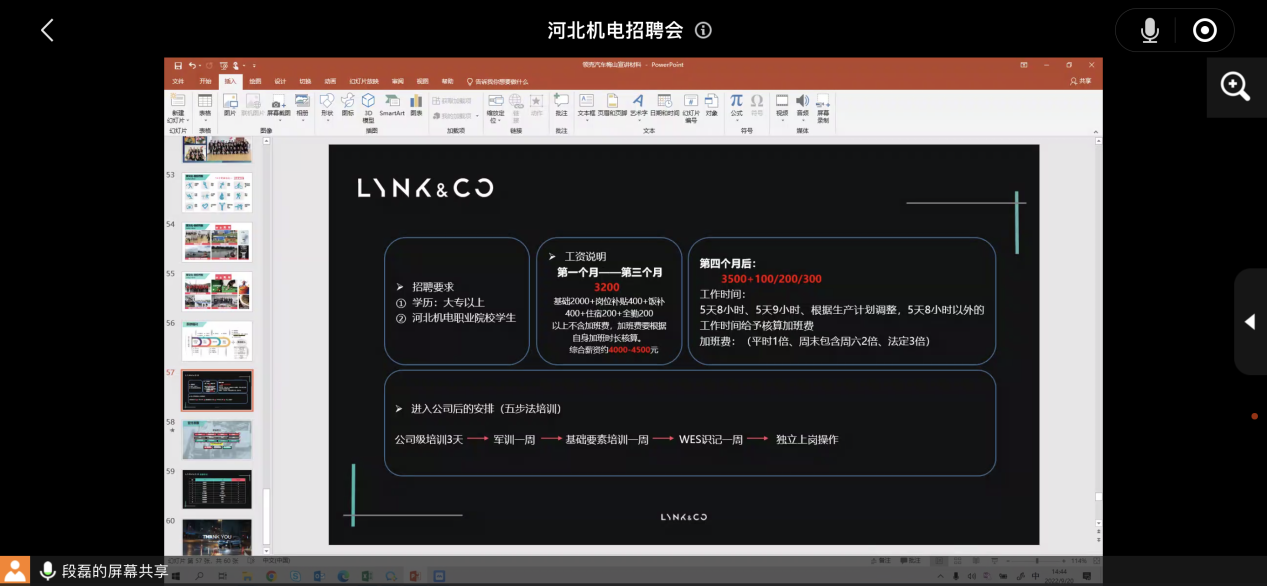Select slide 53 thumbnail
This screenshot has width=1267, height=586.
click(x=217, y=191)
